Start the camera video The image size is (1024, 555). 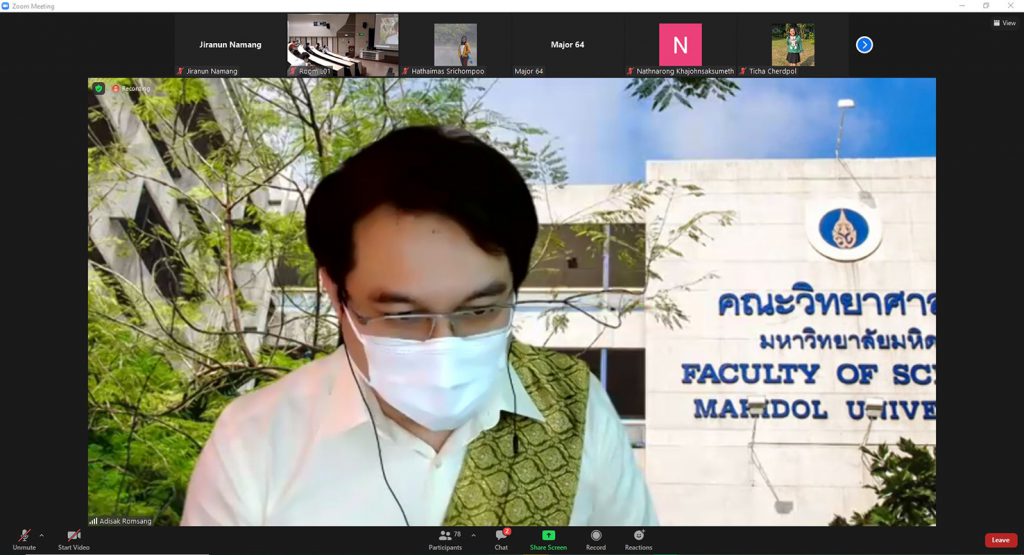[x=73, y=538]
